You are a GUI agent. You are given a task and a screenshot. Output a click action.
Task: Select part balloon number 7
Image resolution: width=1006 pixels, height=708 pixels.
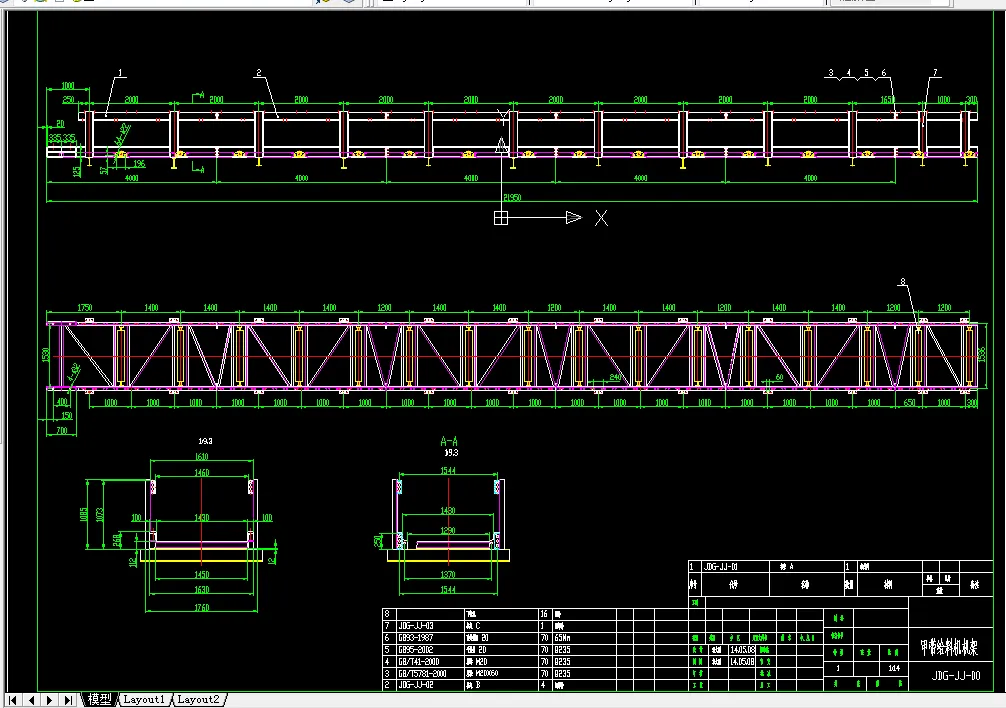pos(935,72)
